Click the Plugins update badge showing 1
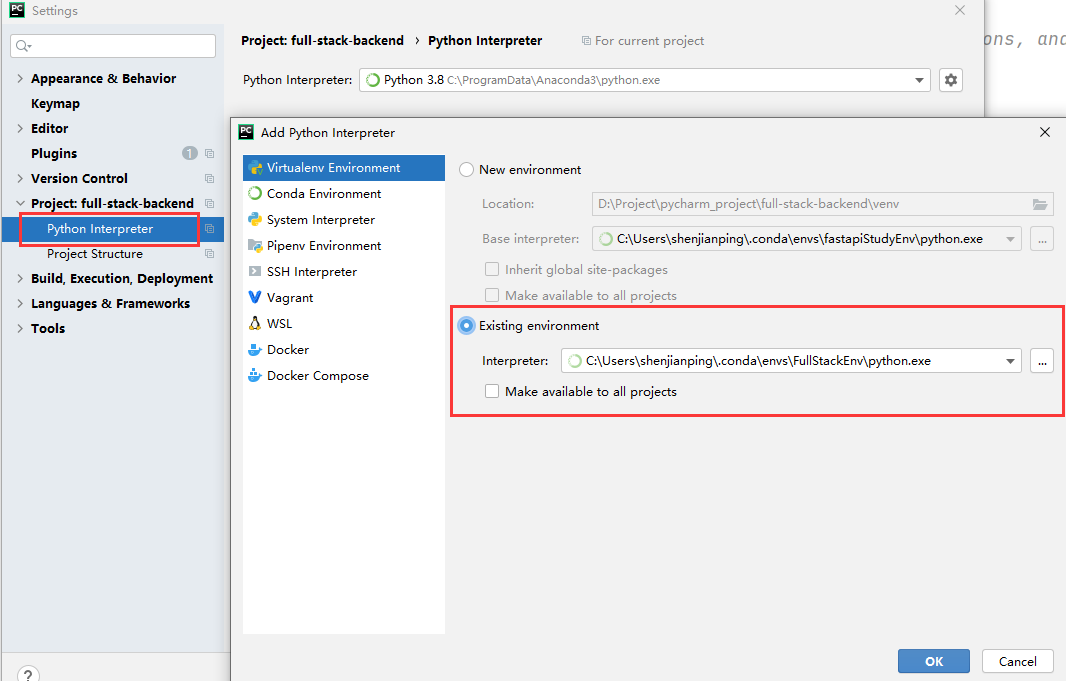1066x681 pixels. coord(190,154)
